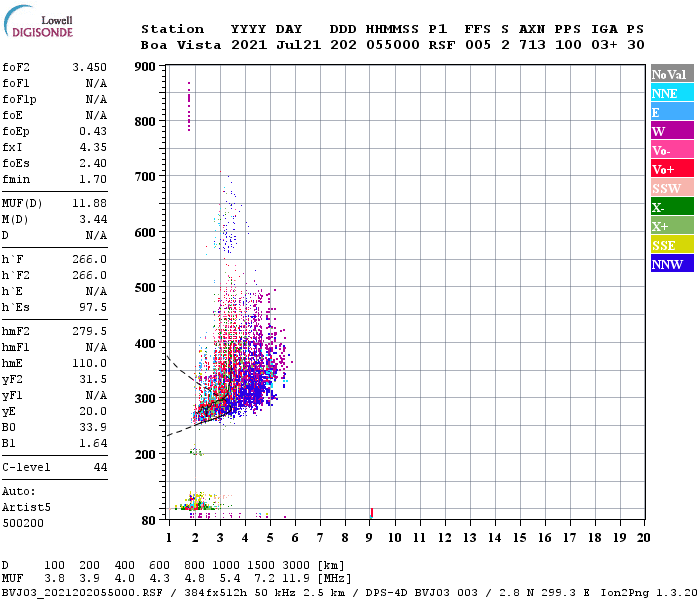Select the X+ light green legend swatch
This screenshot has width=700, height=600.
coord(672,225)
